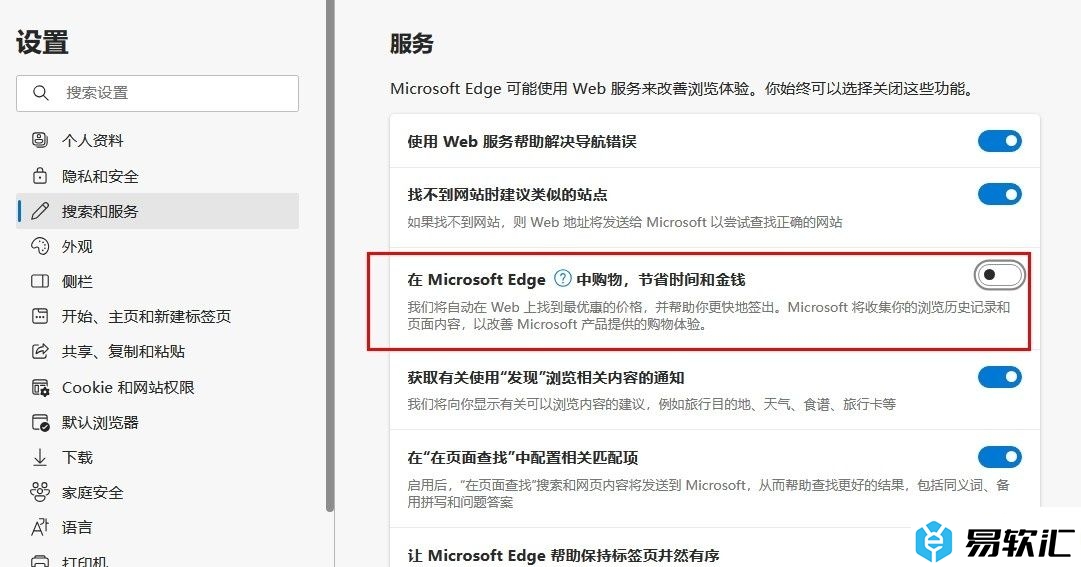Click the 默认浏览器 icon

40,422
